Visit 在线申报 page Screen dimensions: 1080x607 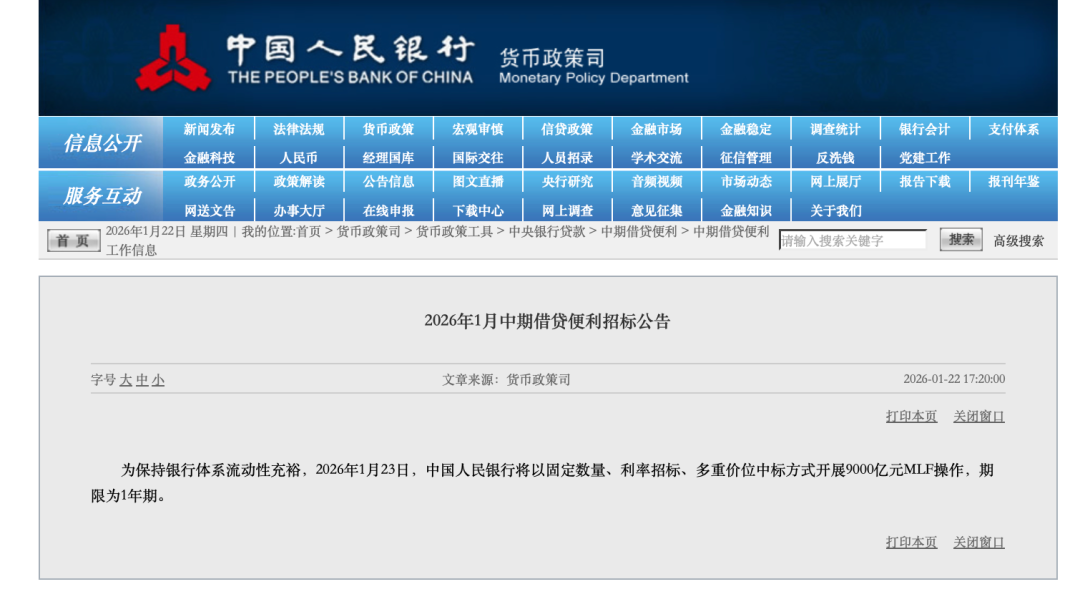388,211
